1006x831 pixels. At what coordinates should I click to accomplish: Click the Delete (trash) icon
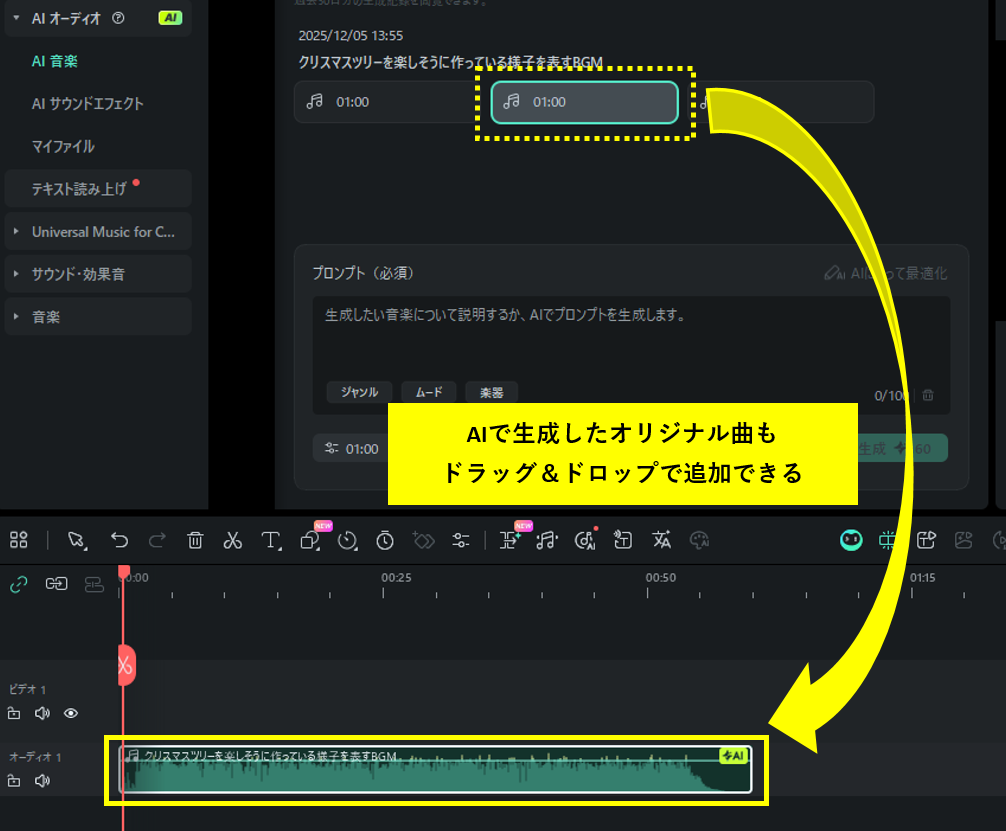click(x=195, y=540)
